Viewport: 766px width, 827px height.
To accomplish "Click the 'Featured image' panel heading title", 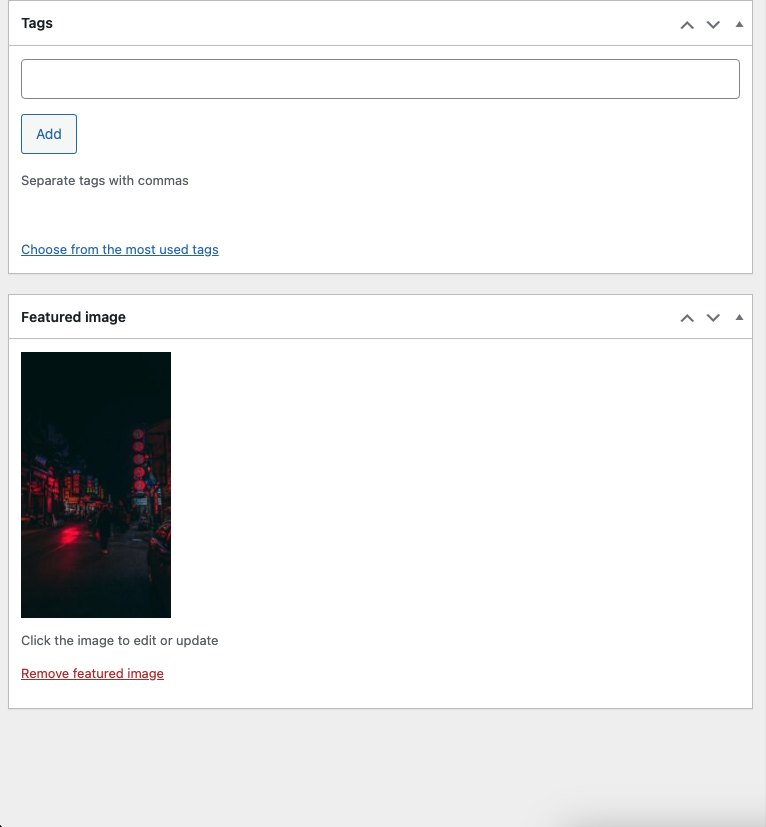I will pyautogui.click(x=73, y=317).
